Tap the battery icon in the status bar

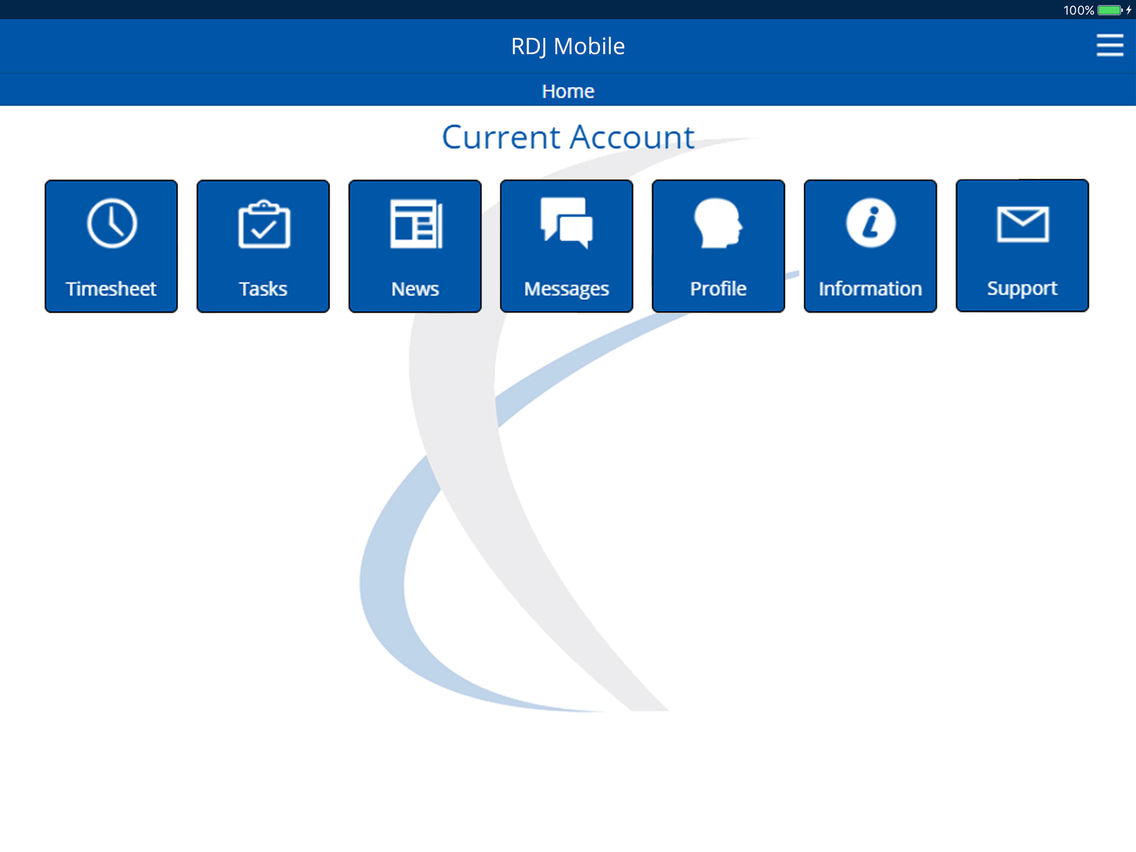click(1110, 10)
